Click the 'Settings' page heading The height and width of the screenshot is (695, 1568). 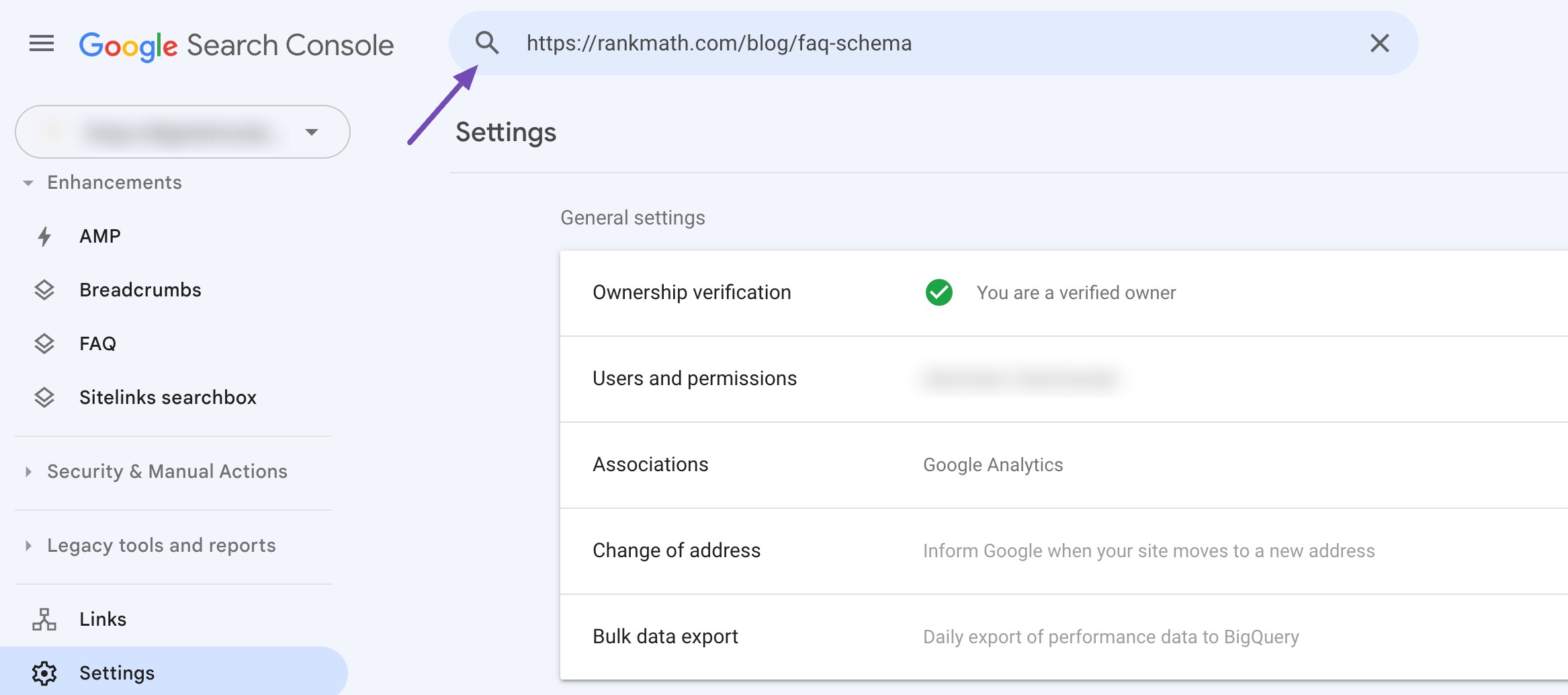506,132
